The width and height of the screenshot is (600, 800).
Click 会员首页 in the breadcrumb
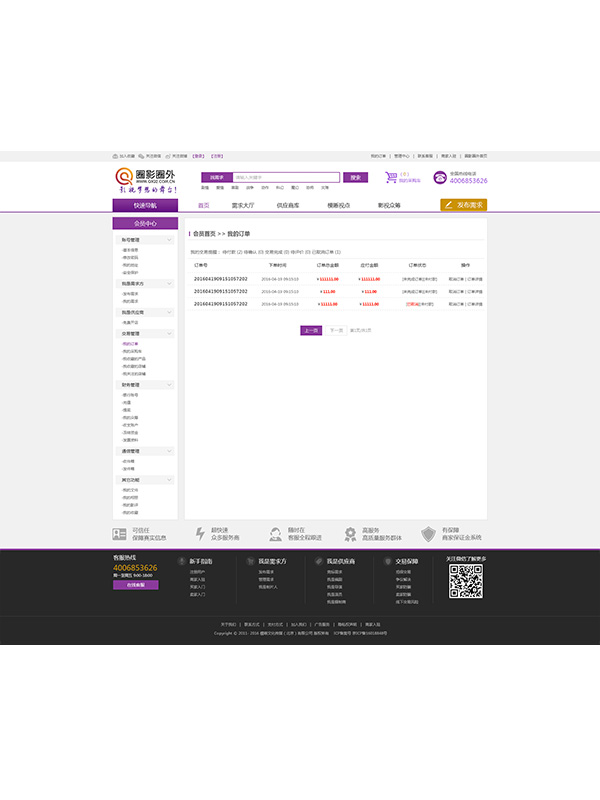coord(204,234)
